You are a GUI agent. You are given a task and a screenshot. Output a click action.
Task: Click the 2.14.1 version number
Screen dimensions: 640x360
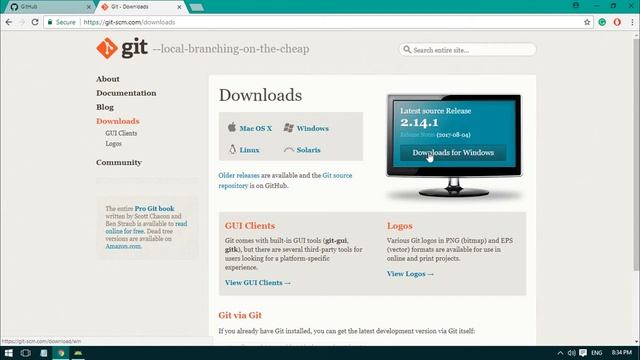tap(419, 122)
